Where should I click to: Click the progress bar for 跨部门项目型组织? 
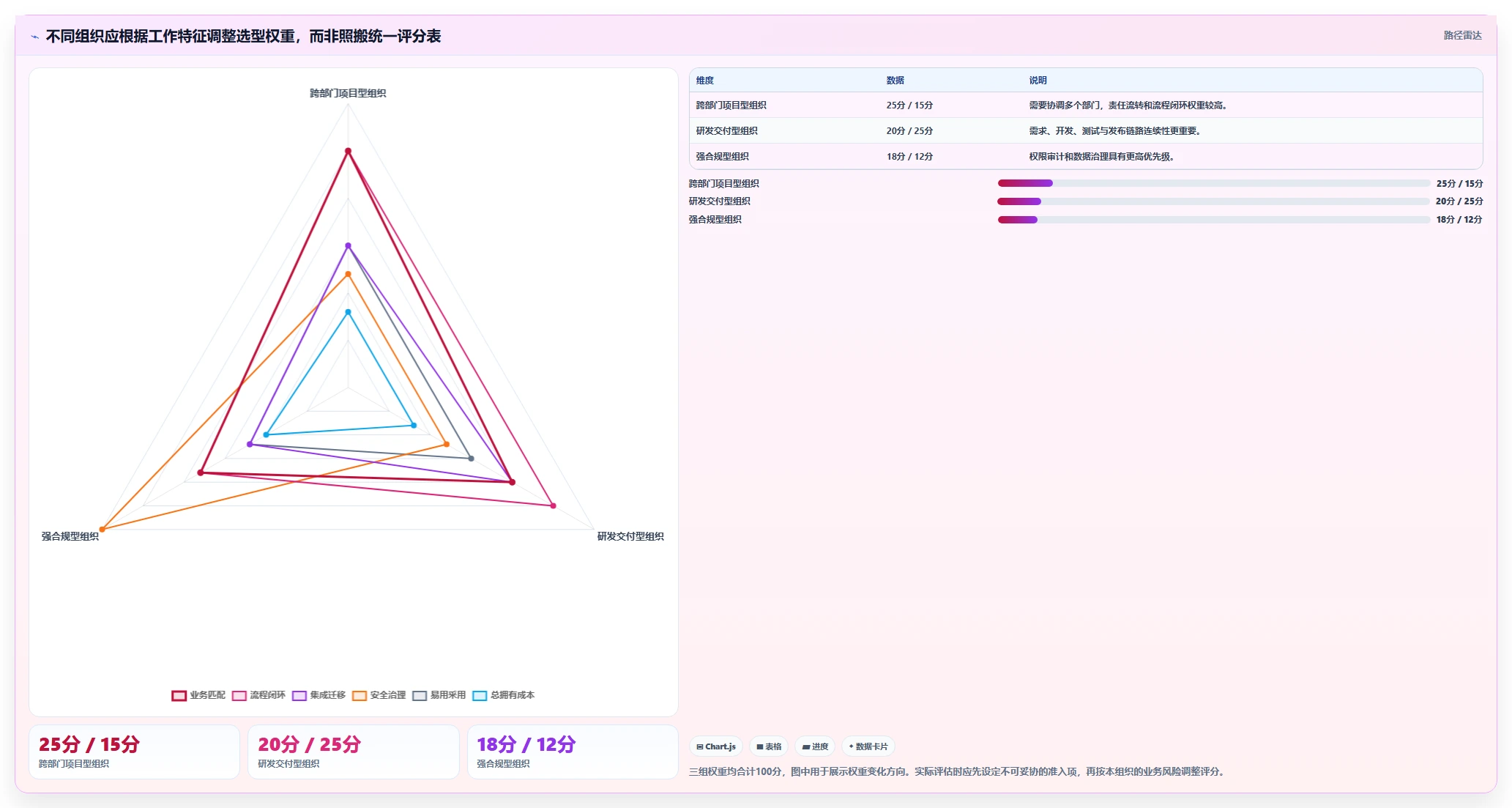point(1213,183)
